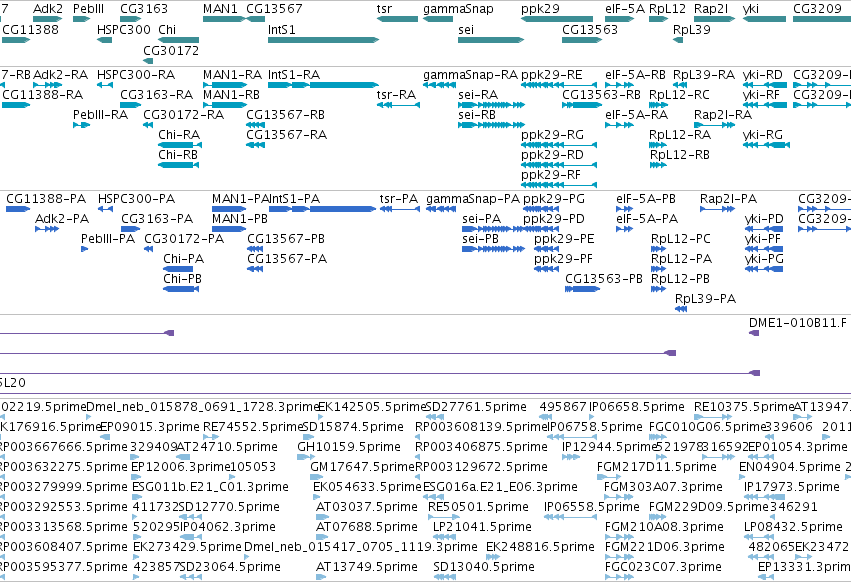Click the Chi-RB transcript

(179, 165)
